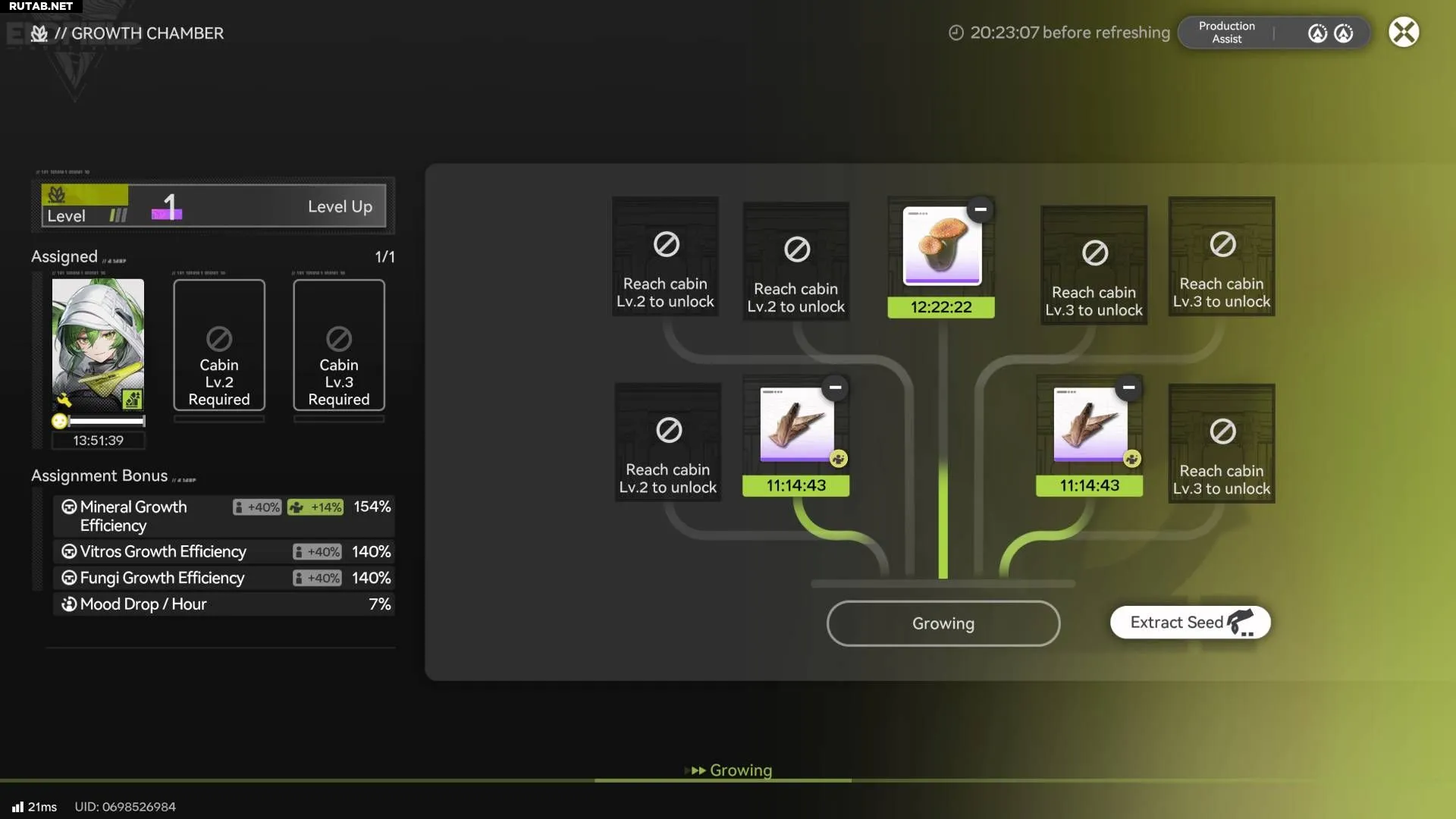Click the second Production Assist token icon

tap(1343, 33)
